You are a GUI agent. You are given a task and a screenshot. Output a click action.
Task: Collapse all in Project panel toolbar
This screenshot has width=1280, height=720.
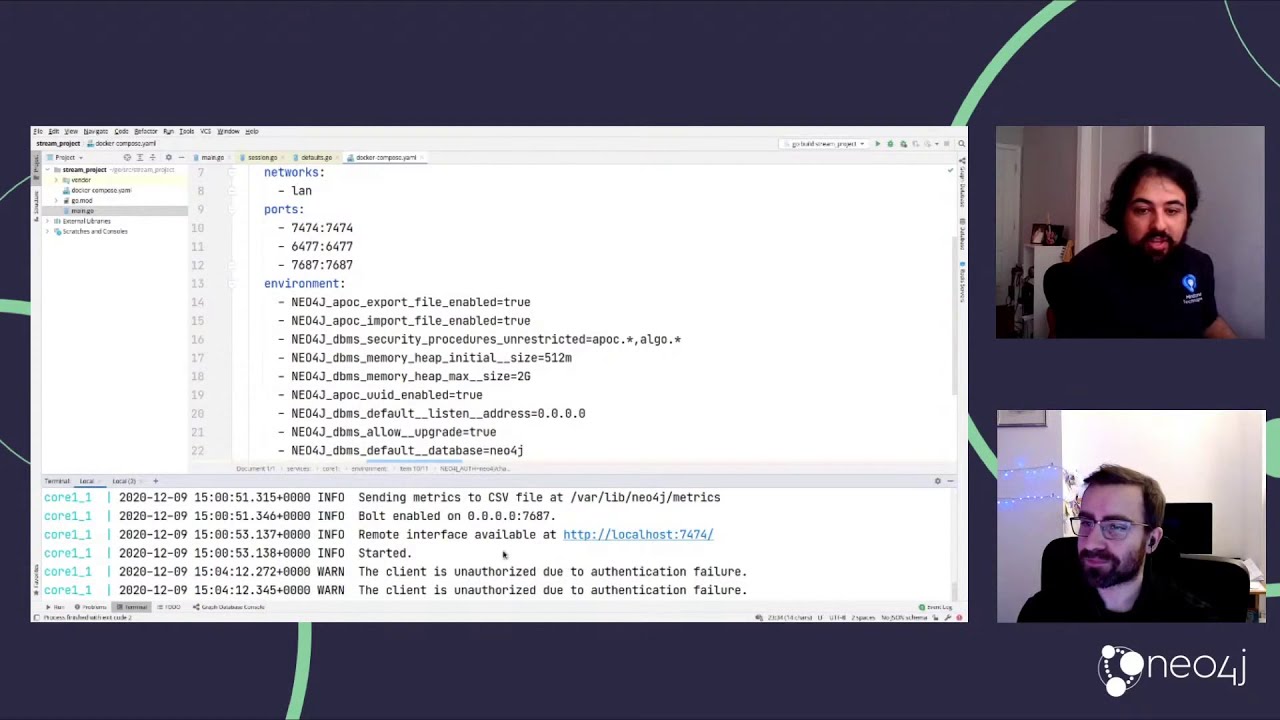152,157
